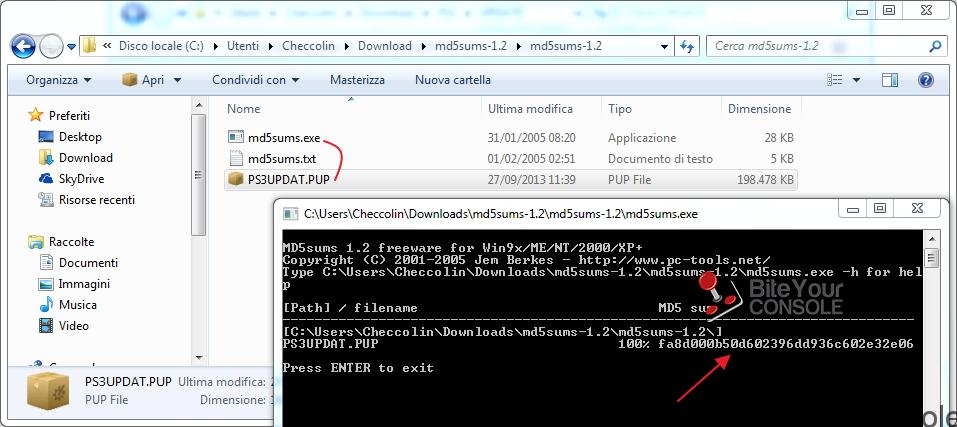957x427 pixels.
Task: Click the md5sums.exe application icon
Action: (236, 137)
